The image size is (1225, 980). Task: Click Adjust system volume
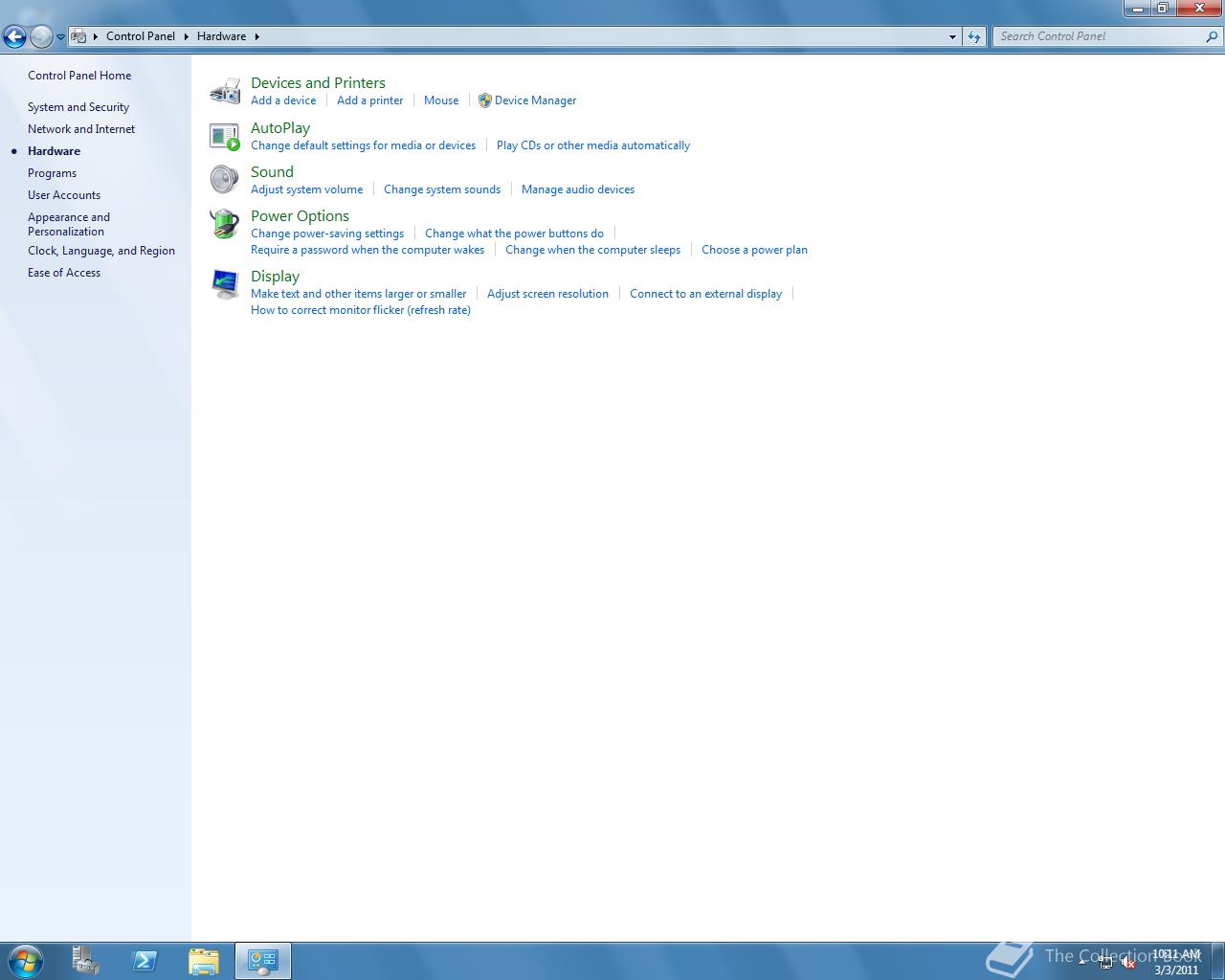(306, 189)
